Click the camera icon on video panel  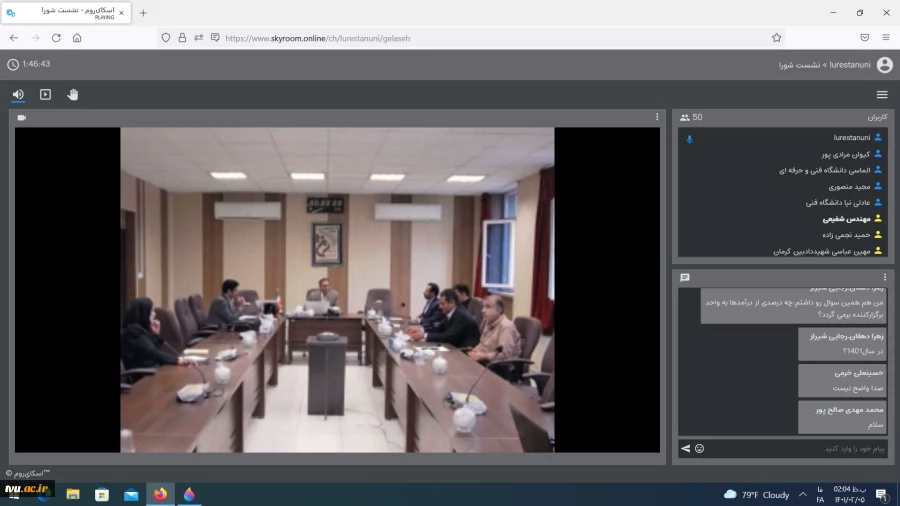(22, 118)
